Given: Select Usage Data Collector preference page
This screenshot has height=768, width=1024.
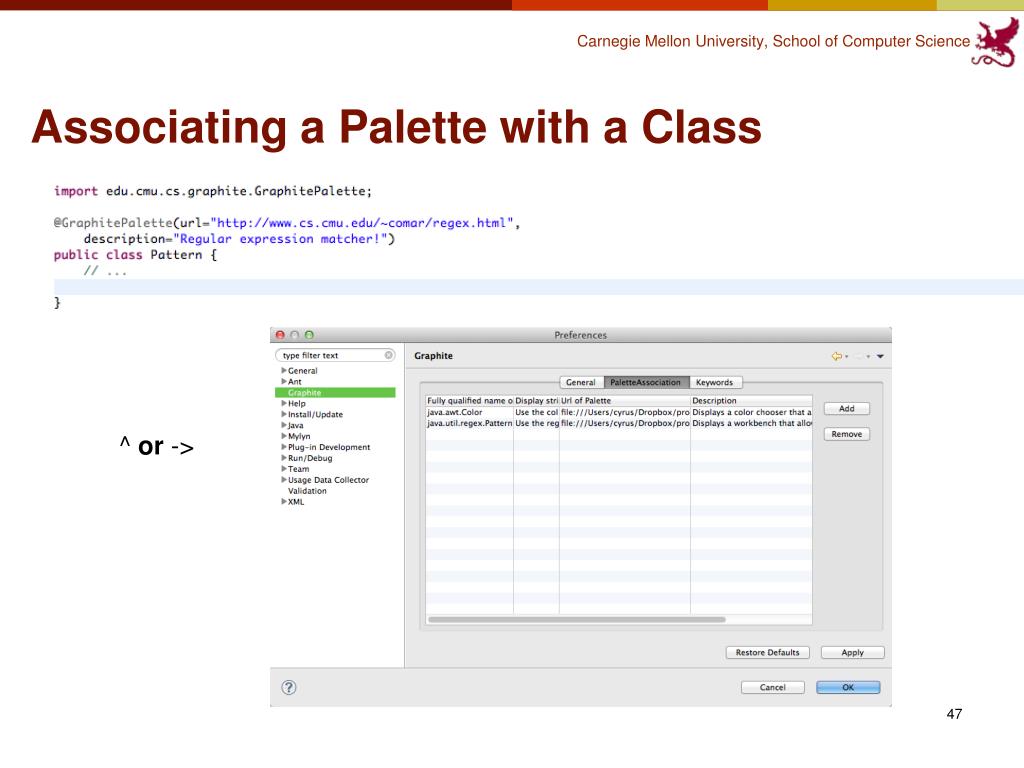Looking at the screenshot, I should tap(328, 480).
